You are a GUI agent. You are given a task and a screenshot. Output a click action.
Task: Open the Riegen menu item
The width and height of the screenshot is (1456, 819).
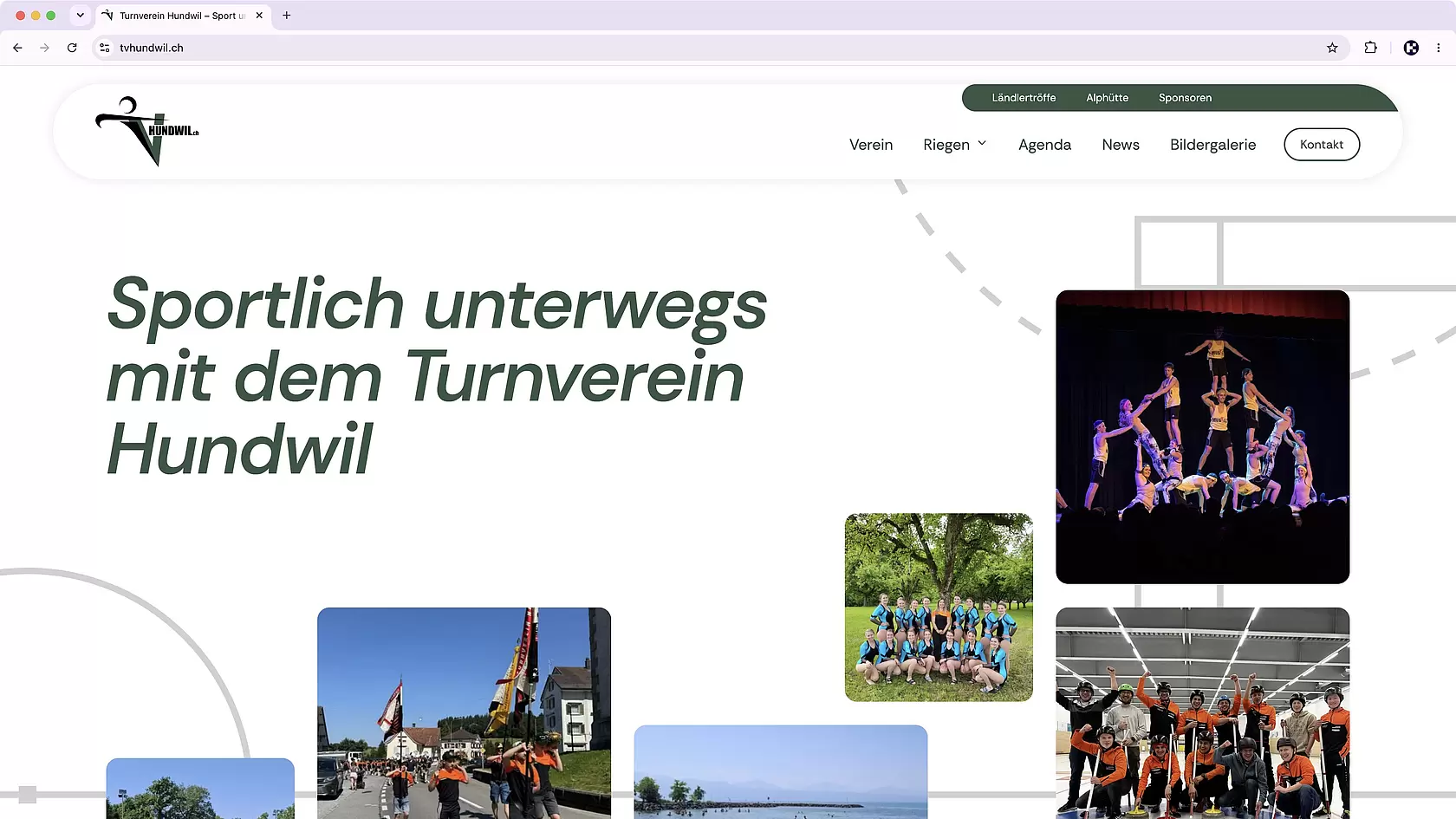click(x=946, y=145)
